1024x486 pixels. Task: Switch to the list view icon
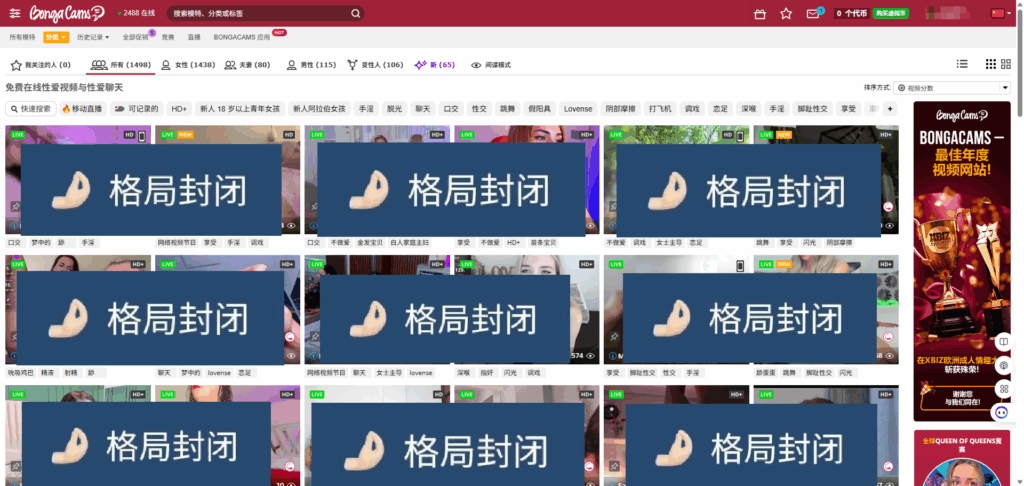(x=962, y=64)
